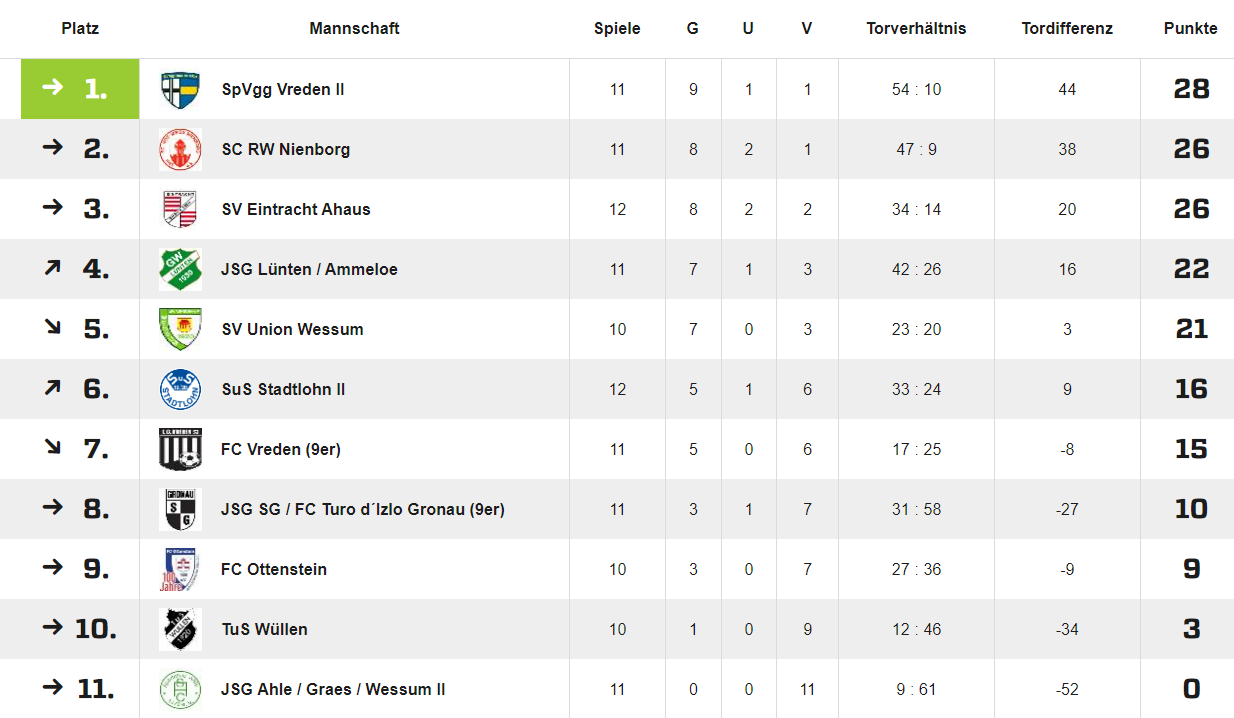Viewport: 1234px width, 718px height.
Task: Click the FC Ottenstein club crest
Action: pyautogui.click(x=180, y=570)
